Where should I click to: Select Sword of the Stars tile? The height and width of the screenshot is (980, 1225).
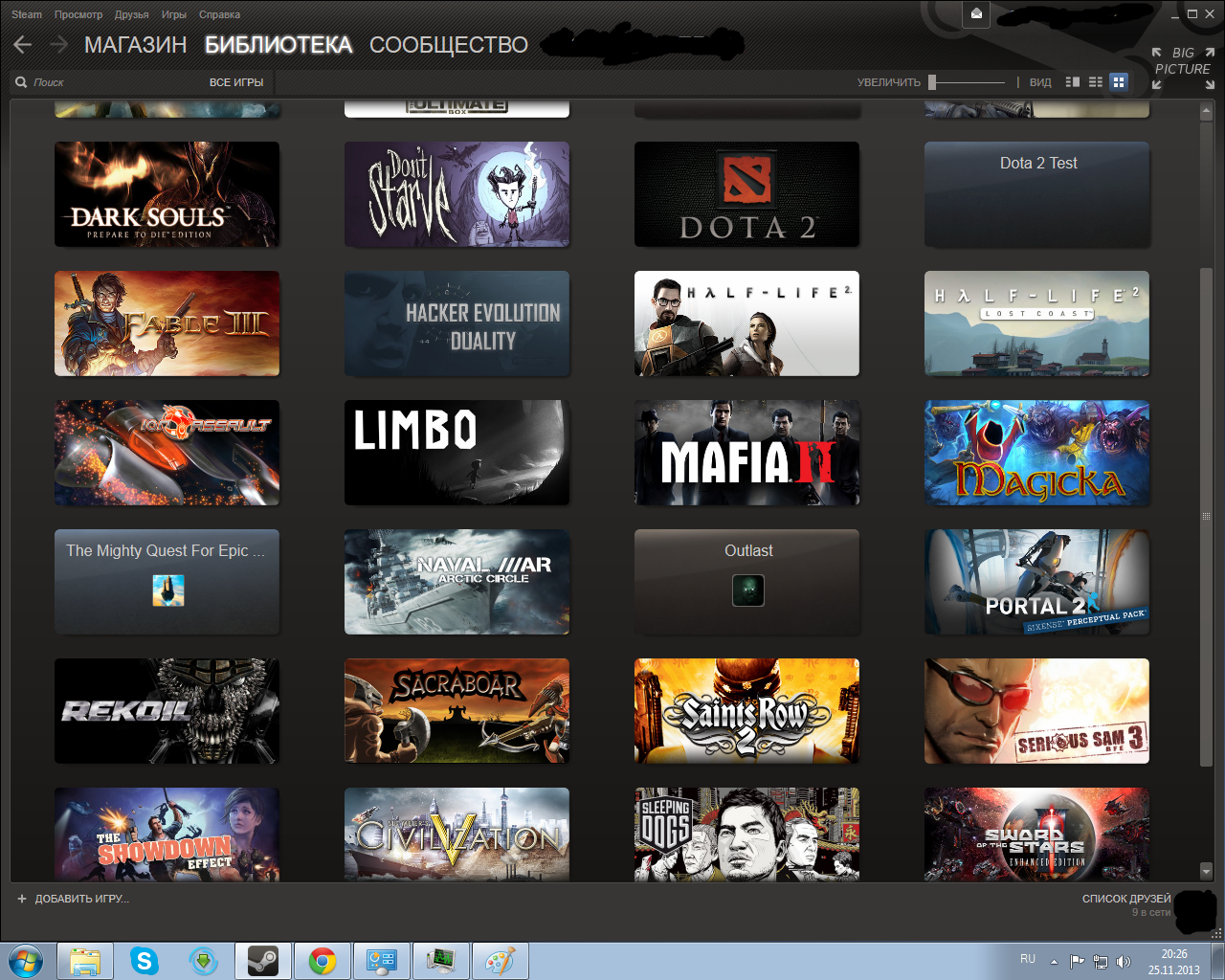[1036, 835]
